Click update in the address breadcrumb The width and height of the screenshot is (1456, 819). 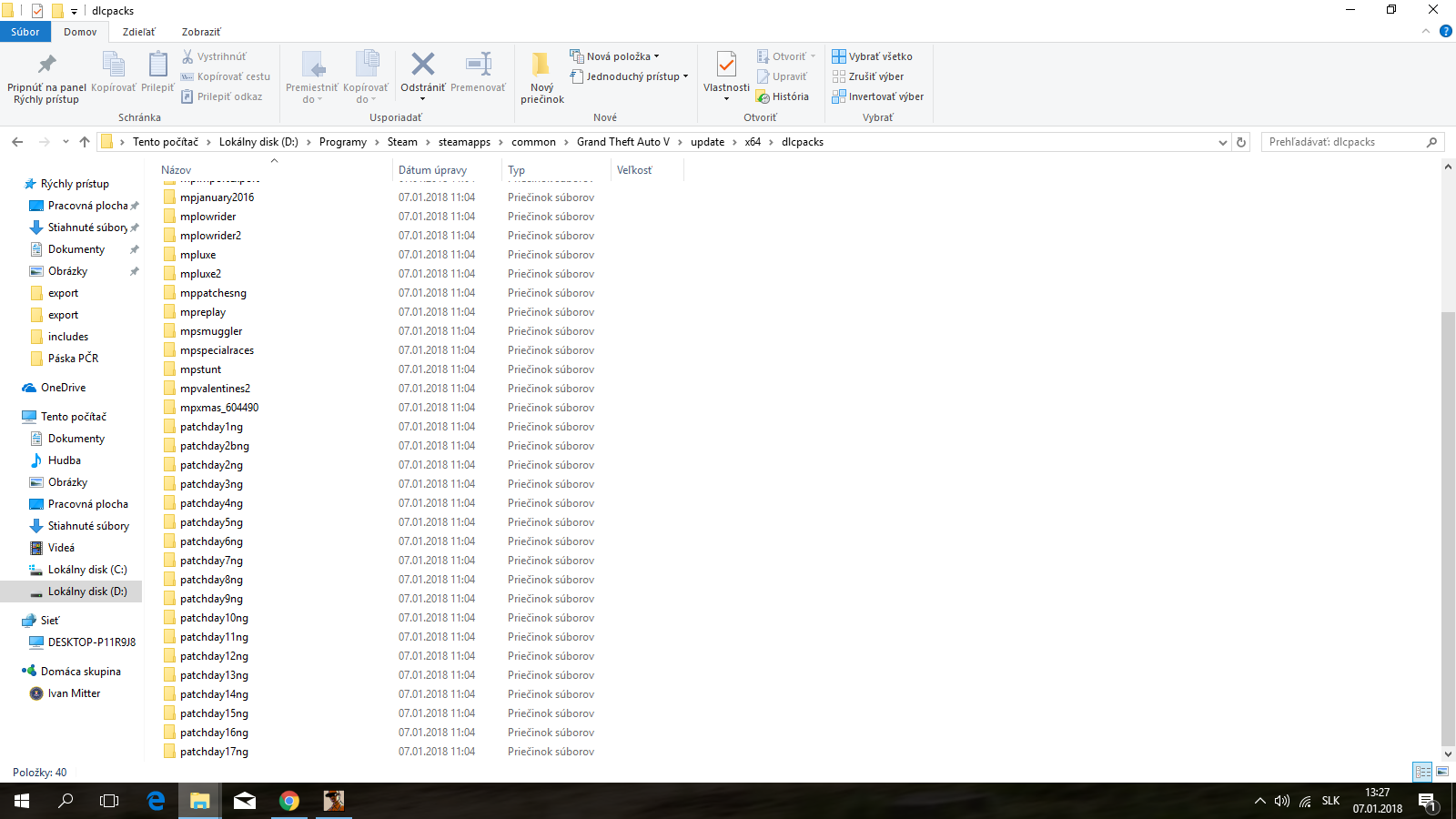click(x=707, y=142)
